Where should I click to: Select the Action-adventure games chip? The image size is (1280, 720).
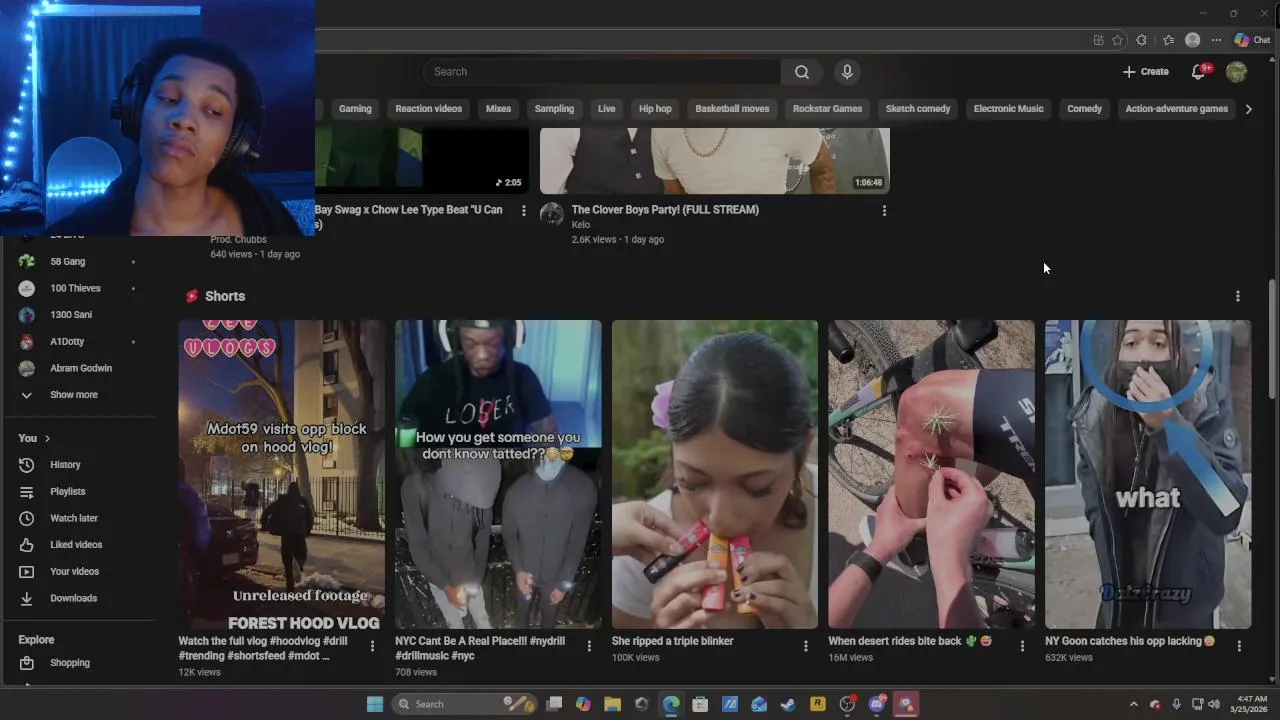[1176, 109]
